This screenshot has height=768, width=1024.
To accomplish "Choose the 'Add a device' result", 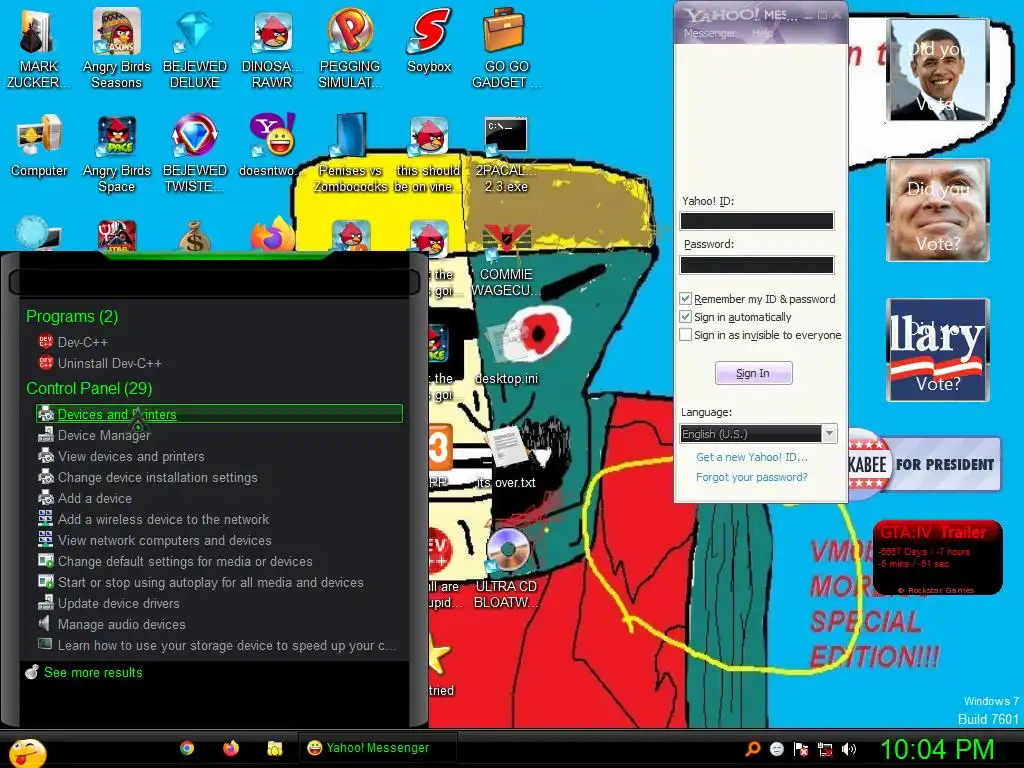I will tap(219, 498).
